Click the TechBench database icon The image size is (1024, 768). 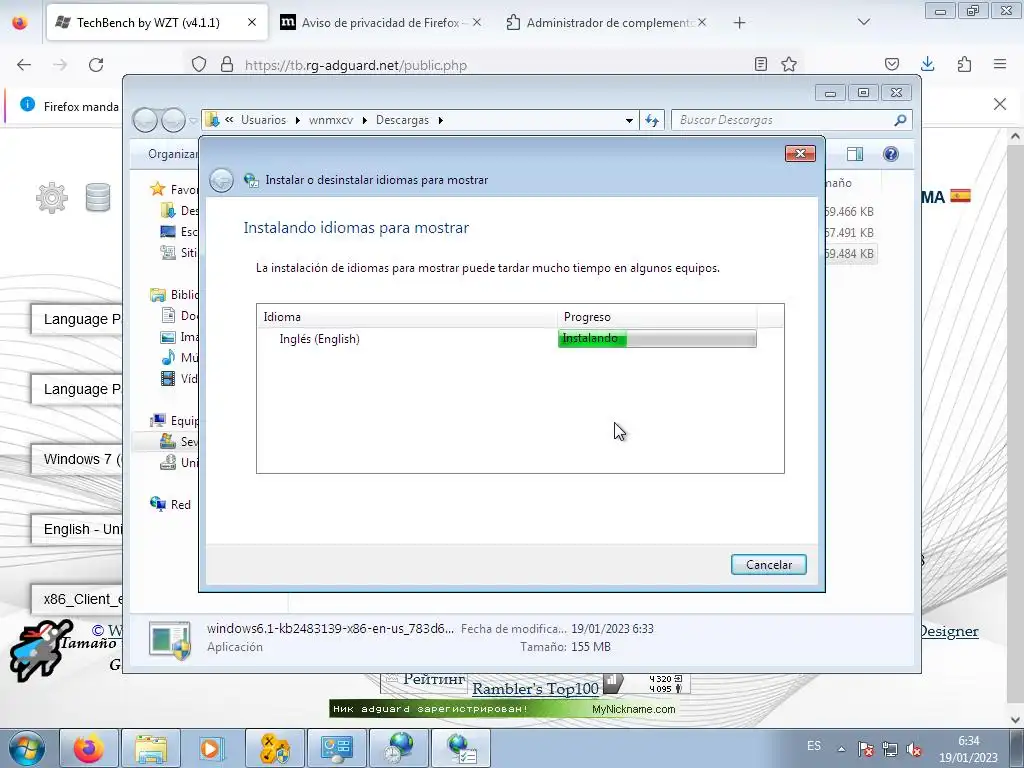tap(98, 197)
